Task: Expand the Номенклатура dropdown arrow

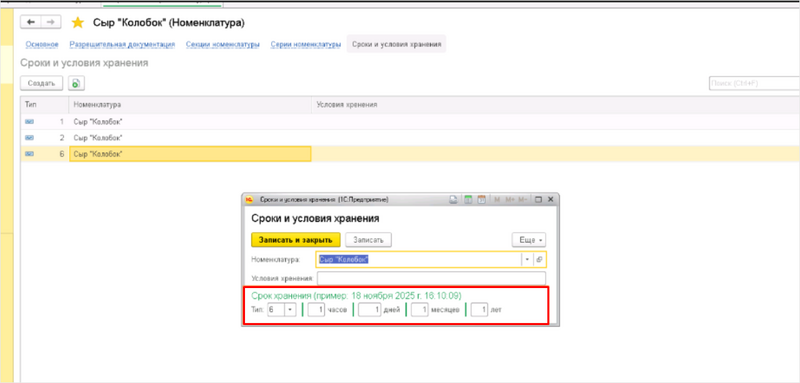Action: click(x=527, y=260)
